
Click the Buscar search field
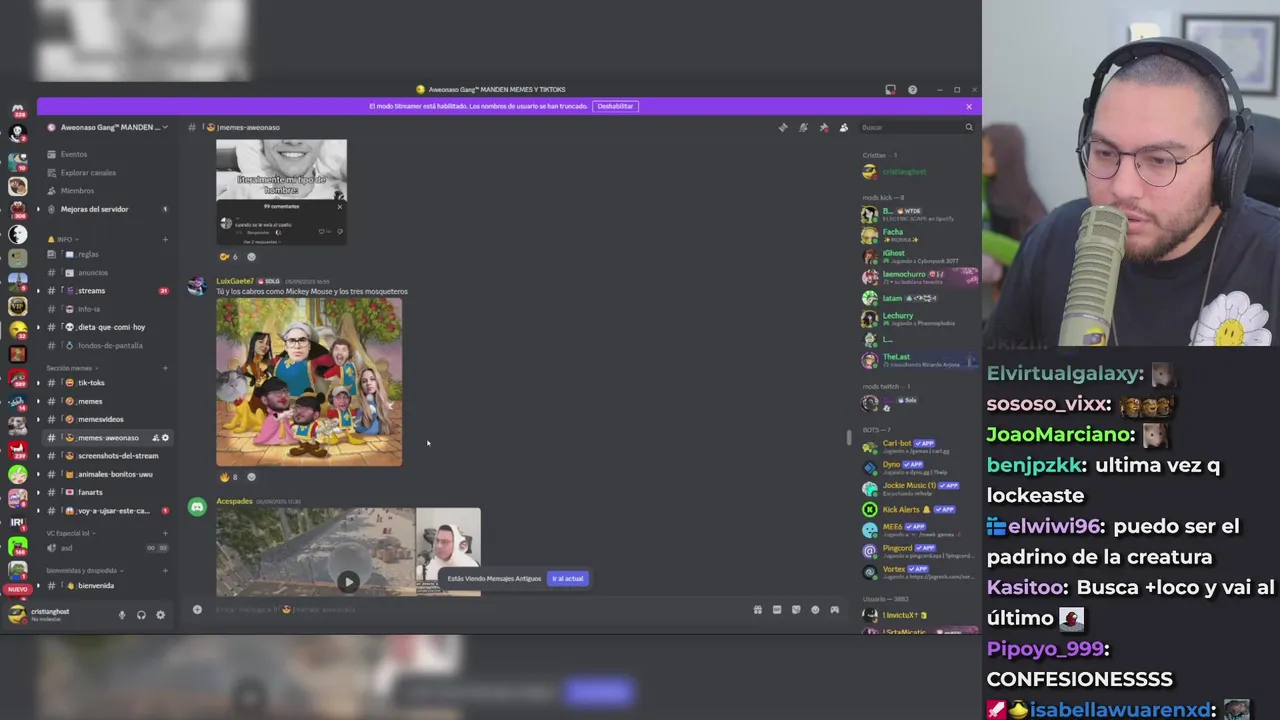(x=917, y=127)
